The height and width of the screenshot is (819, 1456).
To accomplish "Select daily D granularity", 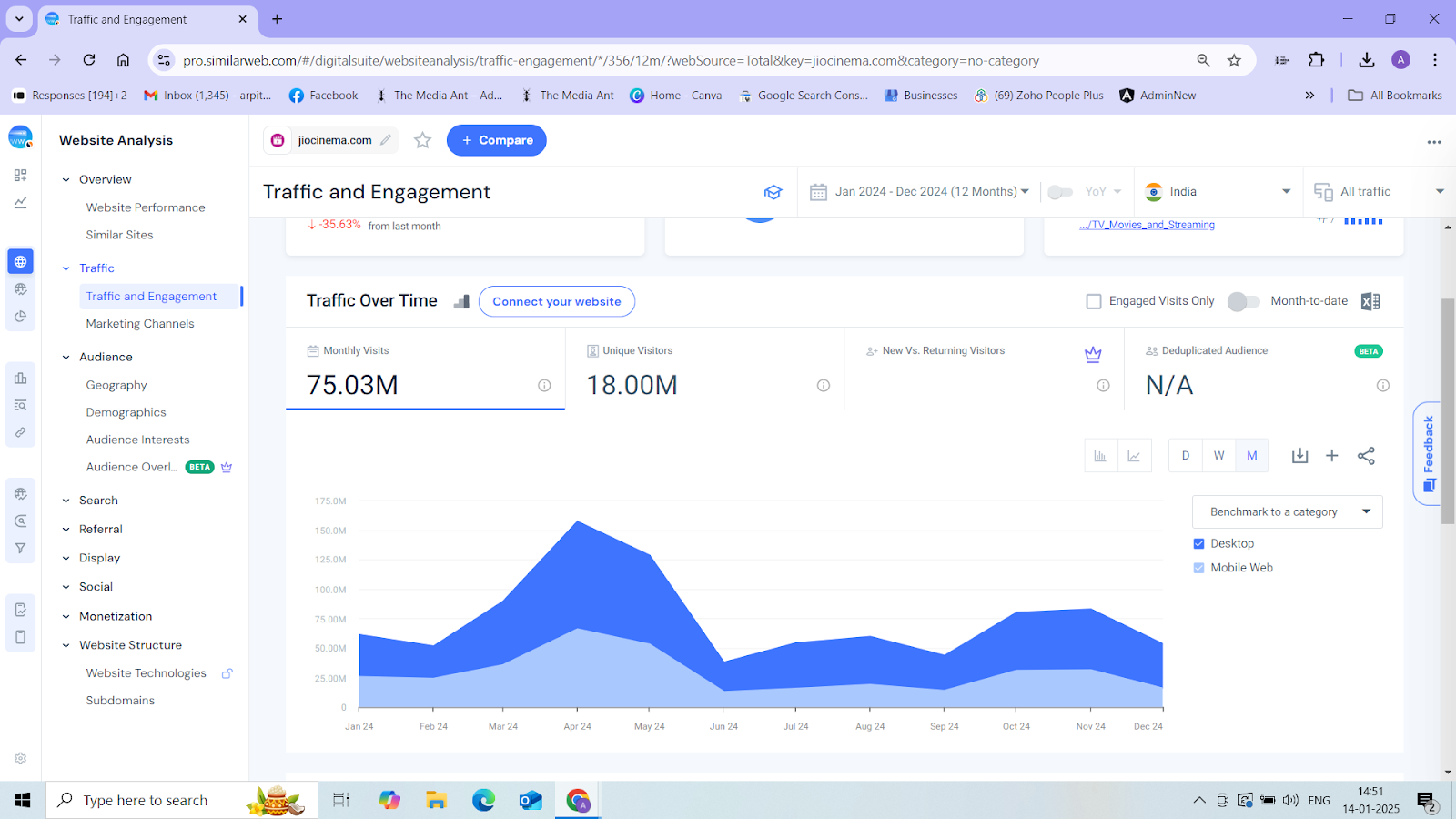I will point(1186,455).
